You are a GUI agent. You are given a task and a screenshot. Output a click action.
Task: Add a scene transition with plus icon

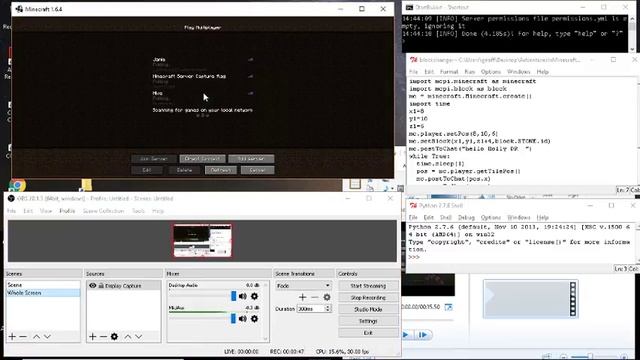pos(302,297)
